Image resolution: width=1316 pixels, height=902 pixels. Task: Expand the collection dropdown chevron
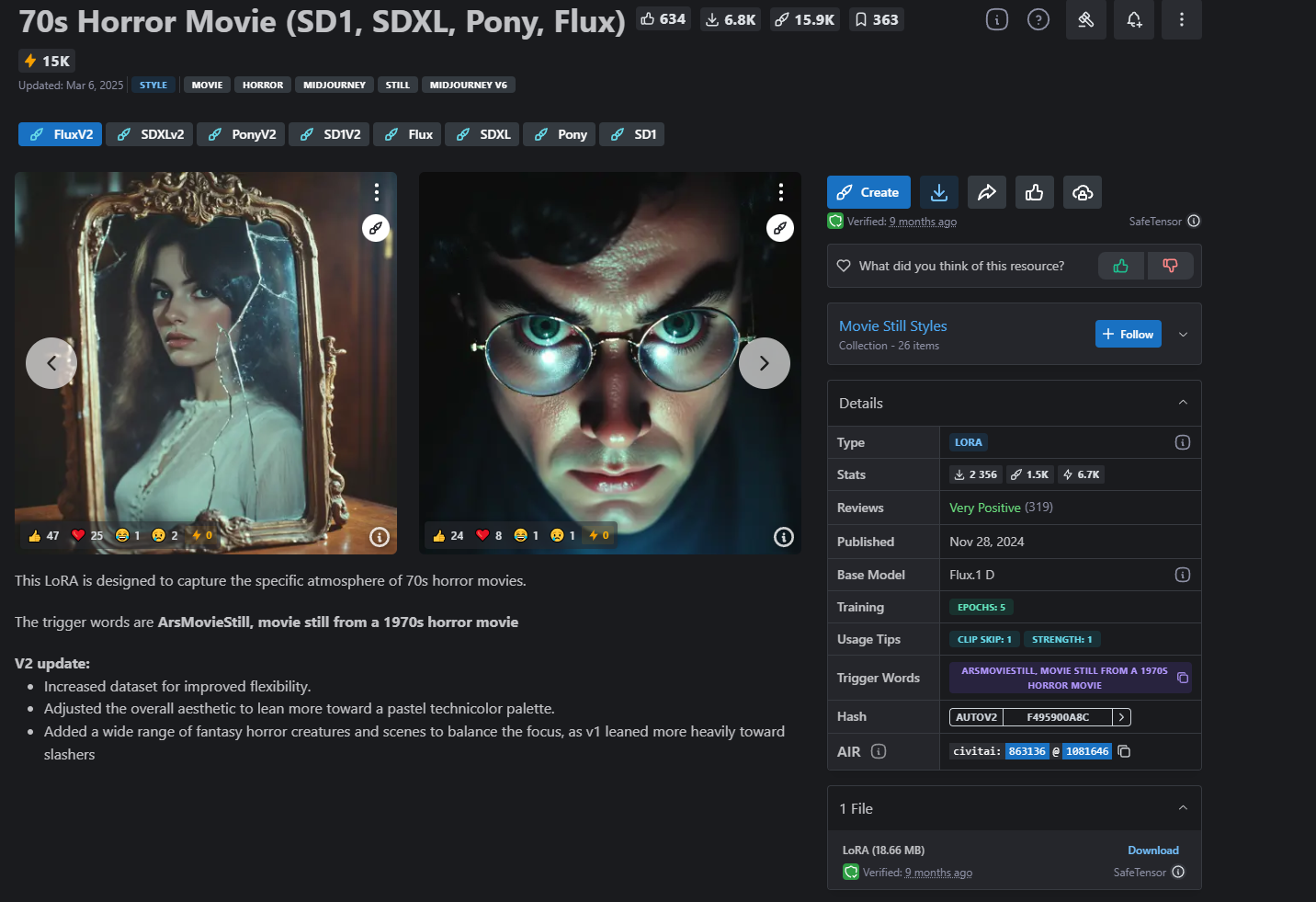[x=1184, y=334]
